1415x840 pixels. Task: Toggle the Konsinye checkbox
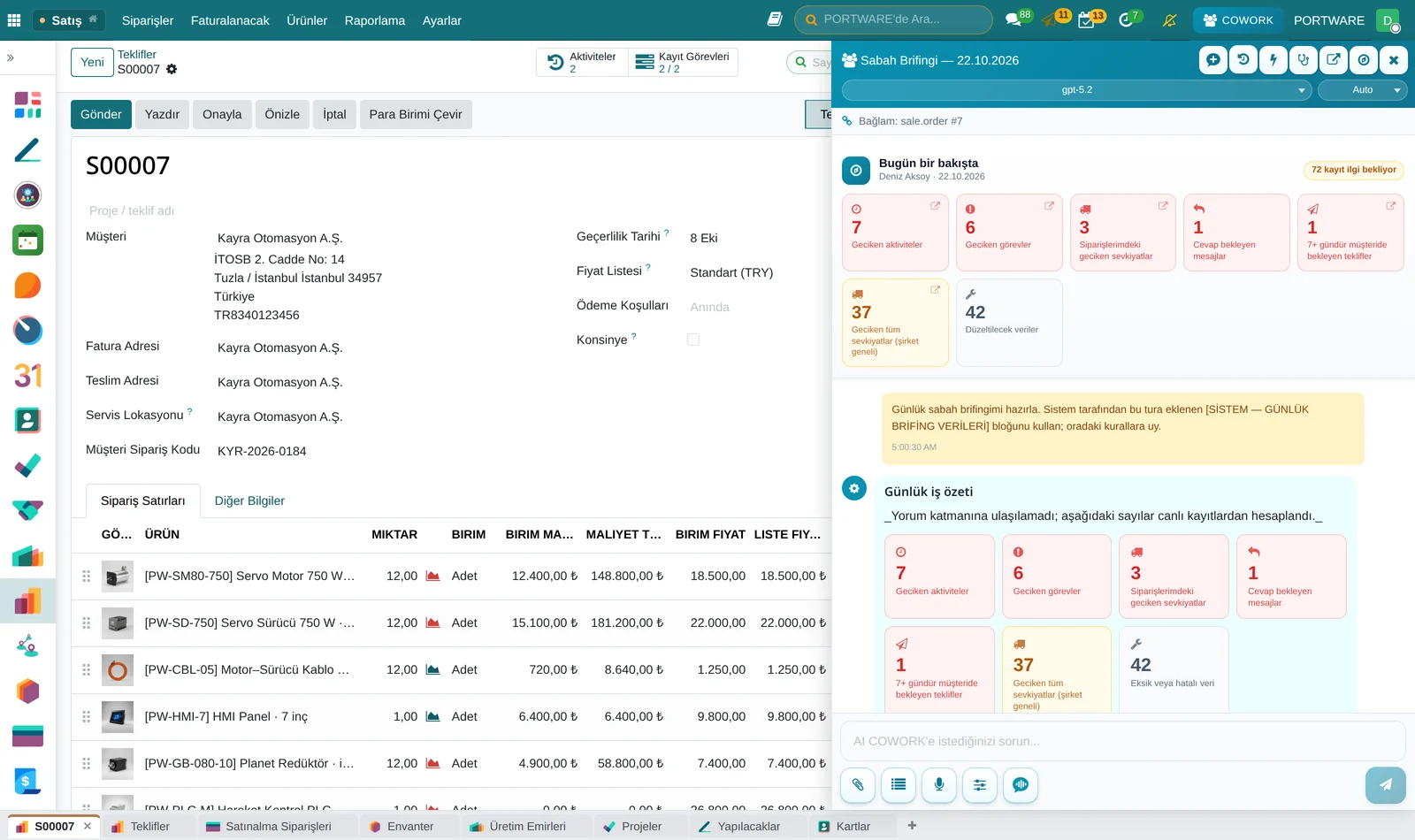[x=693, y=340]
